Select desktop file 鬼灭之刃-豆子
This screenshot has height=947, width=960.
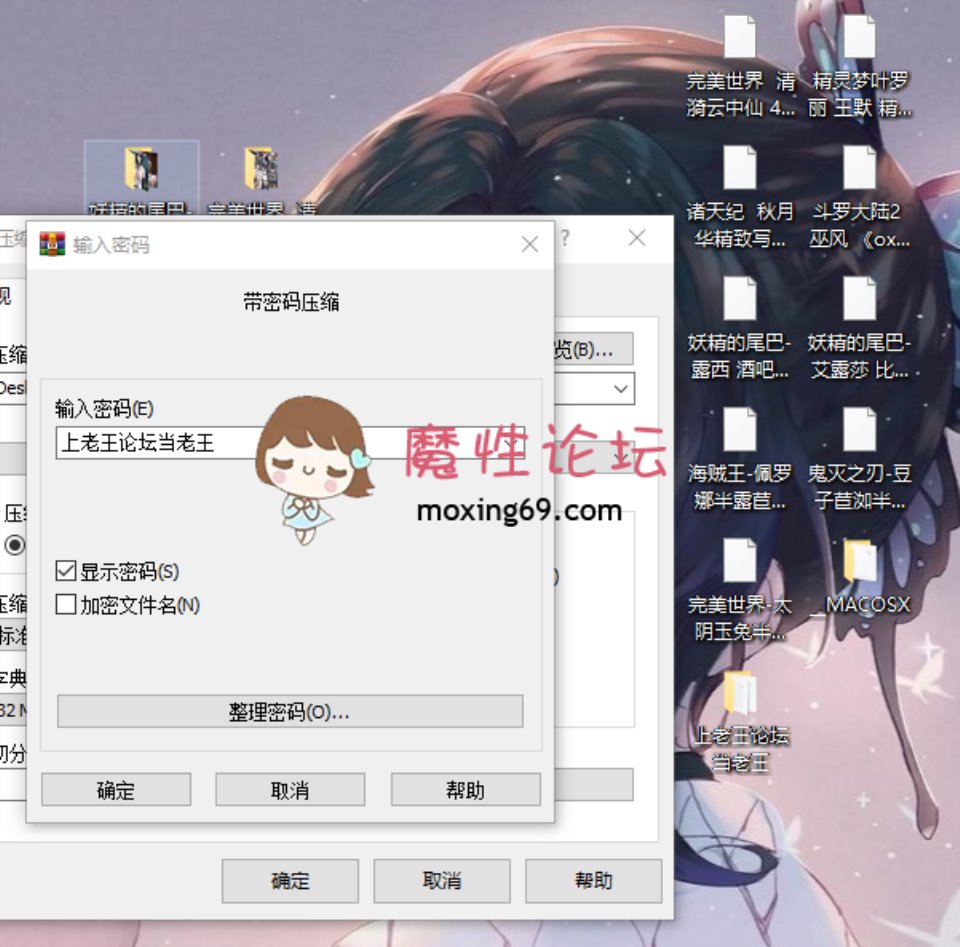click(859, 460)
